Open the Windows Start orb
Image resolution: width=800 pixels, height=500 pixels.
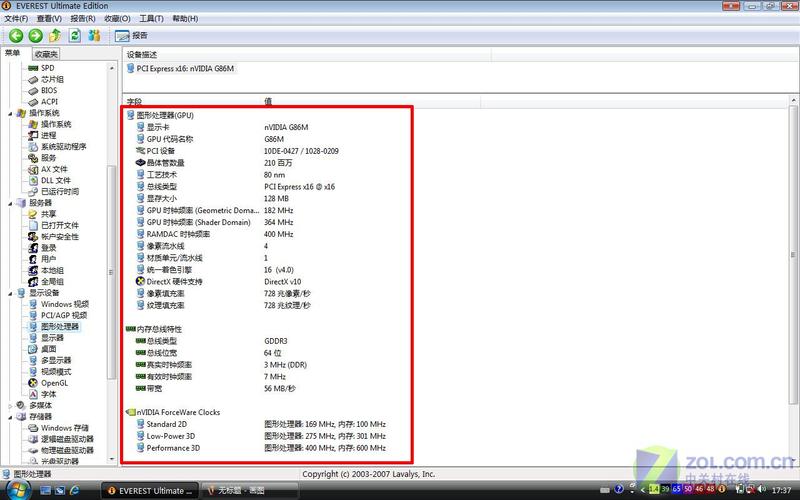(17, 490)
